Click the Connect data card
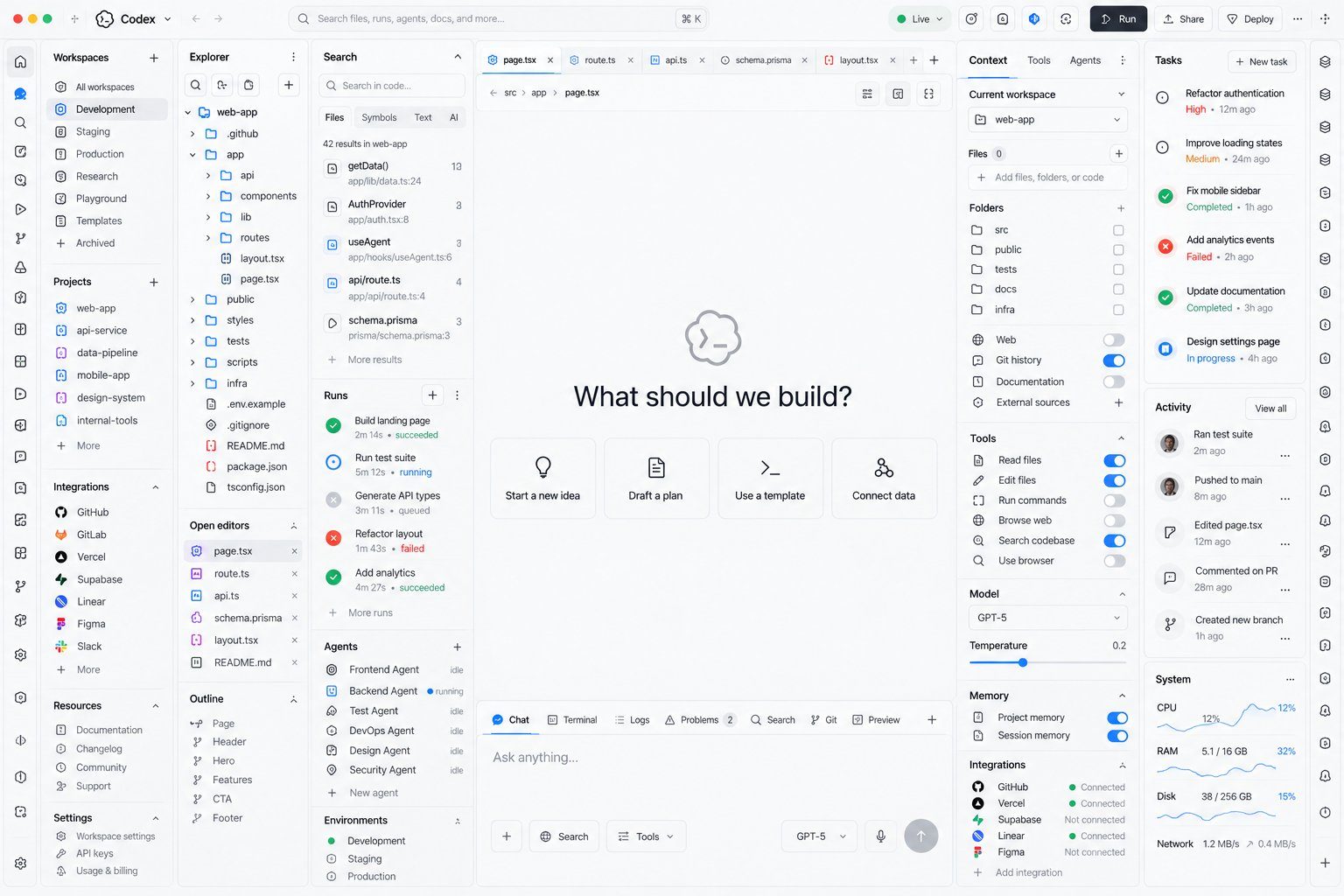This screenshot has height=896, width=1344. pos(884,478)
